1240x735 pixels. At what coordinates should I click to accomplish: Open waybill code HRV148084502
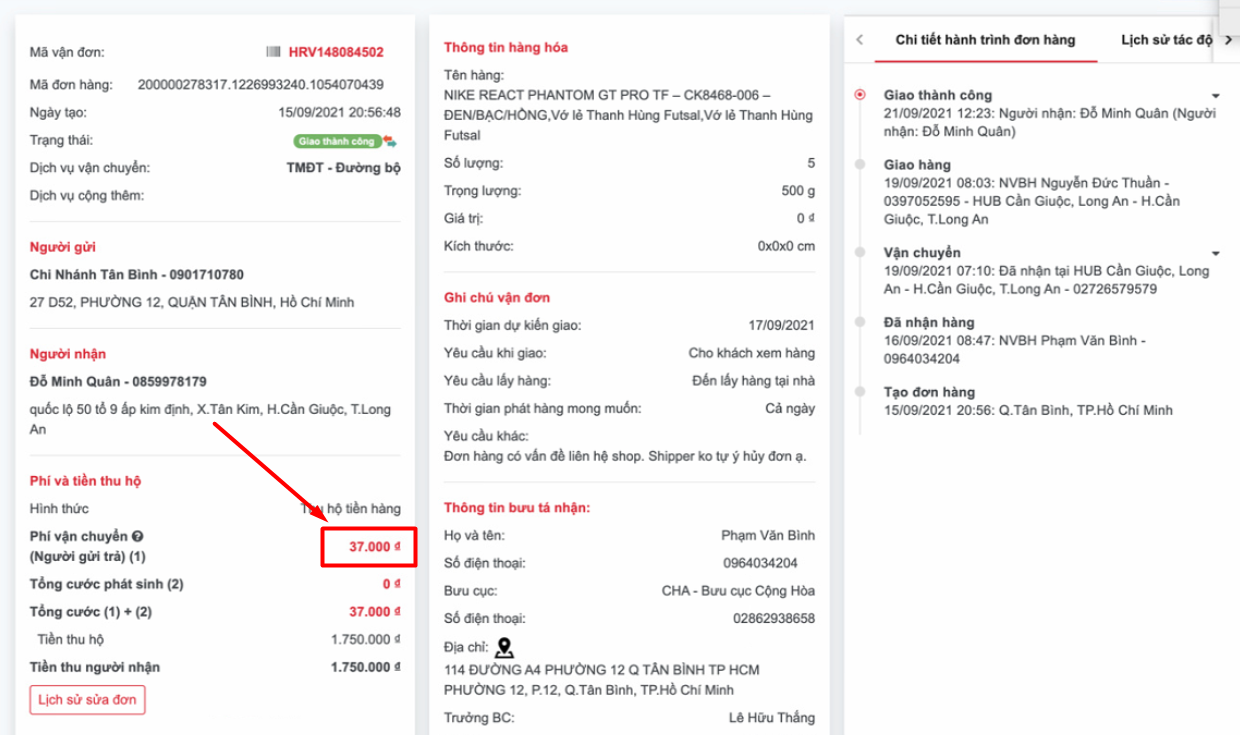tap(336, 52)
